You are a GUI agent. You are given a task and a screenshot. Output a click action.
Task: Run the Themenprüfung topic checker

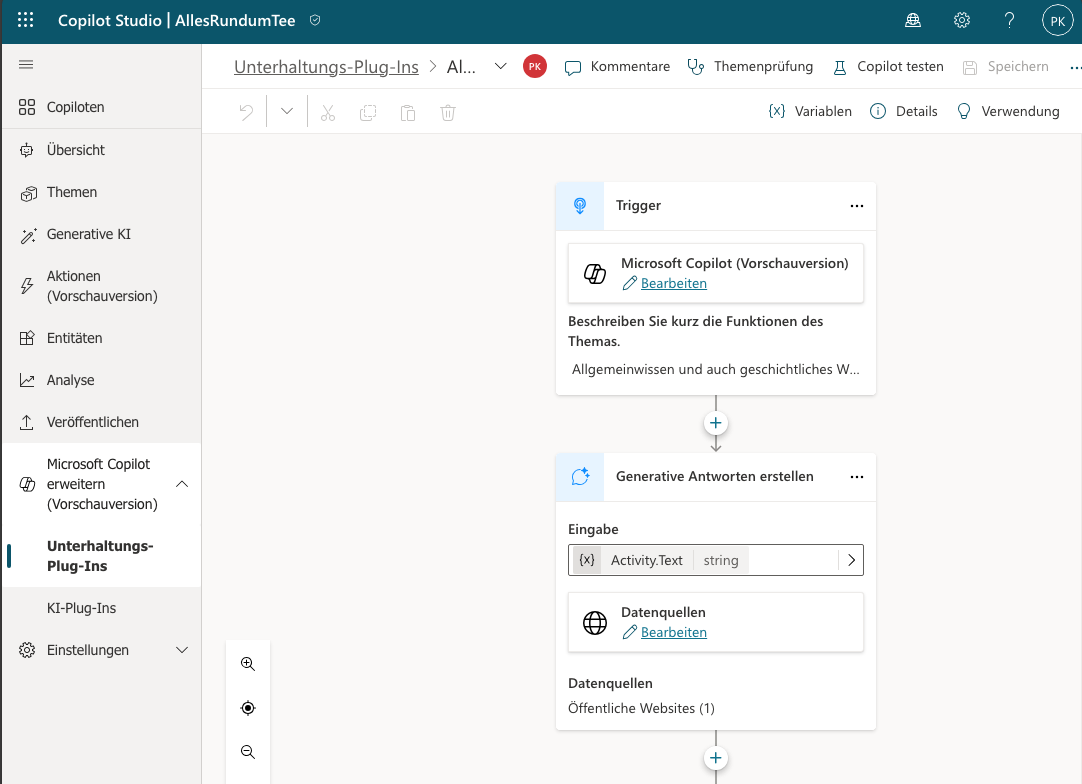[x=750, y=67]
